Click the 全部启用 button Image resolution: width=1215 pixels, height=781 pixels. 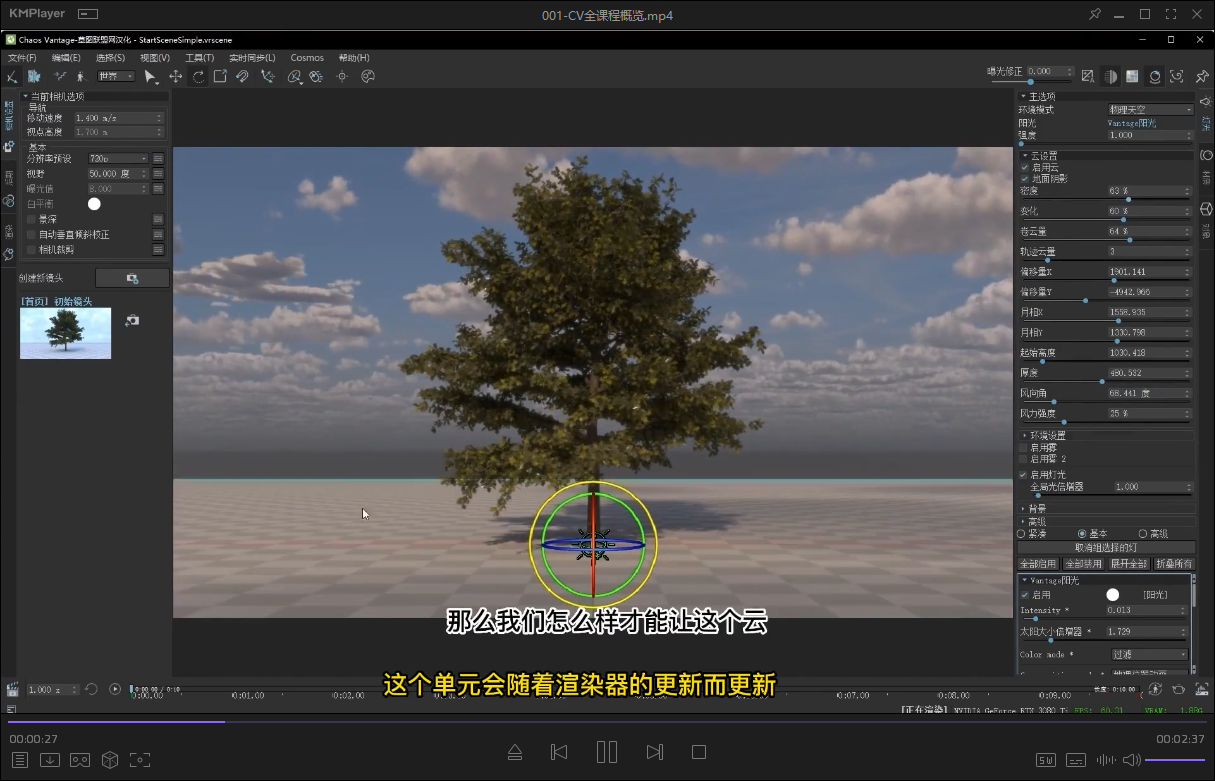click(x=1038, y=564)
